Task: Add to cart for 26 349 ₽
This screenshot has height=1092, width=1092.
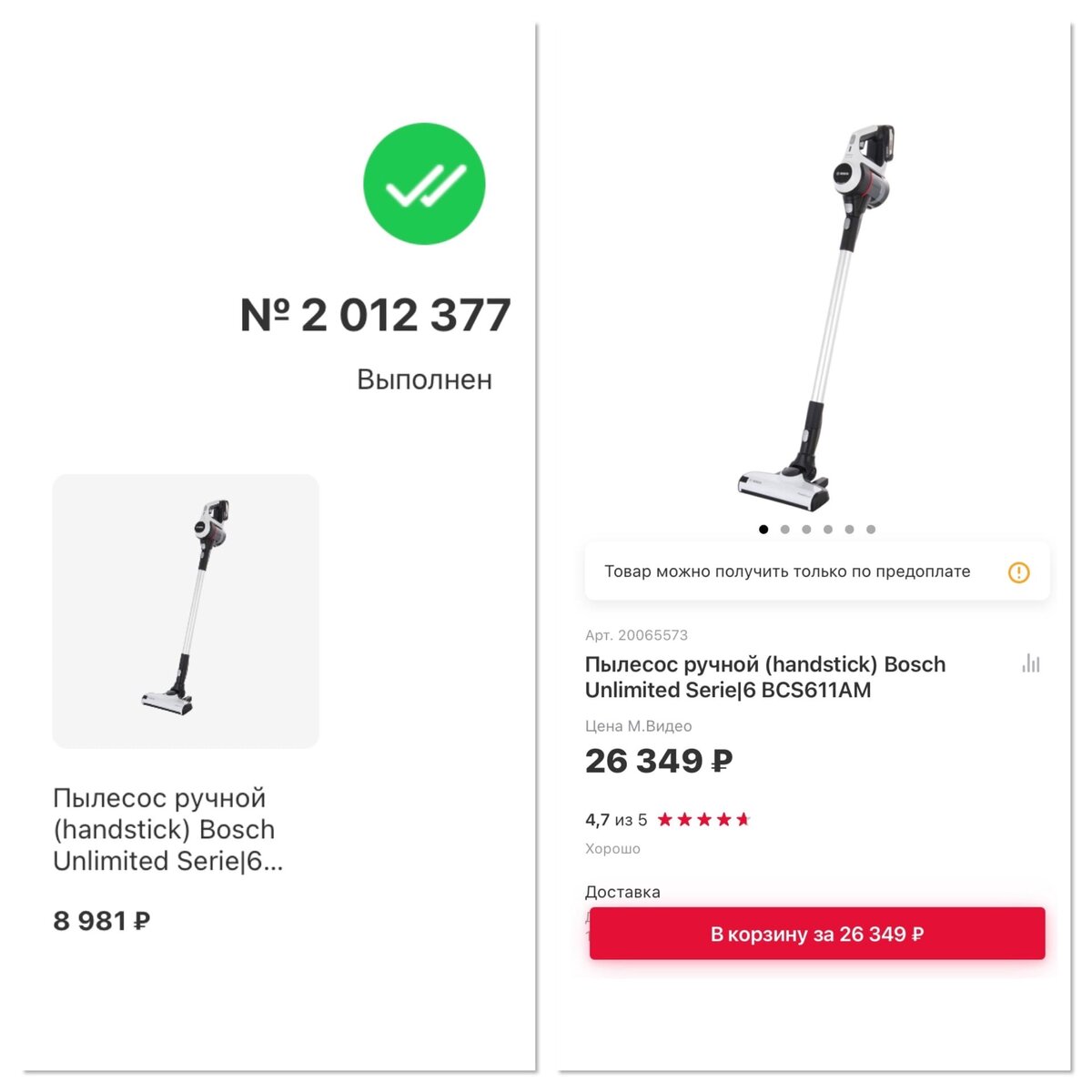Action: click(817, 934)
